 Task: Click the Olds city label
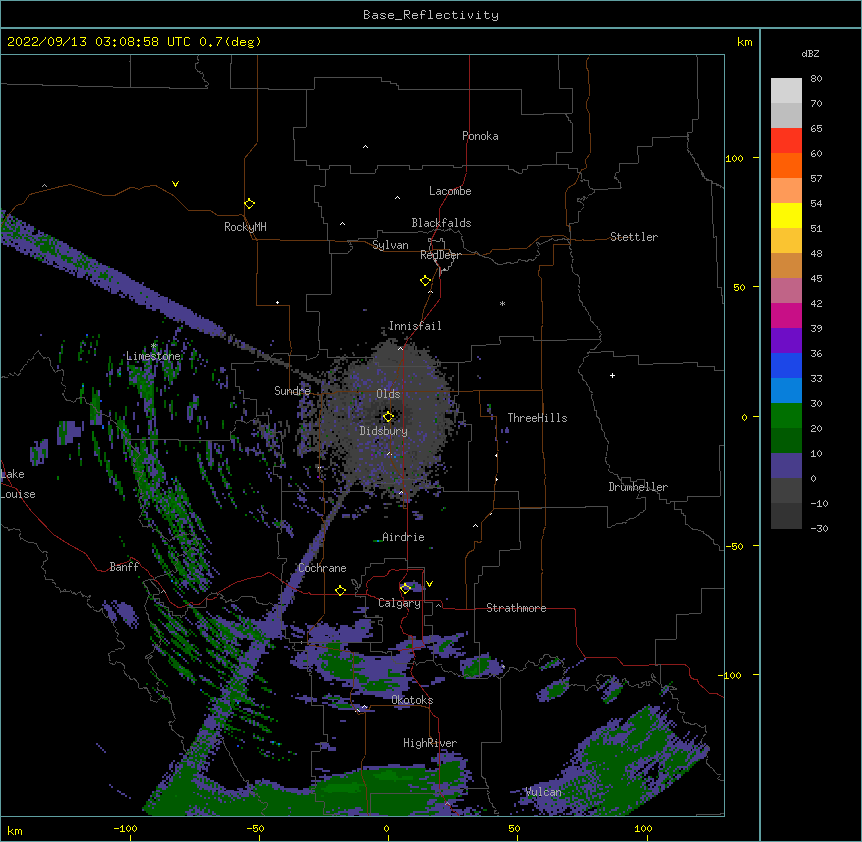click(388, 394)
